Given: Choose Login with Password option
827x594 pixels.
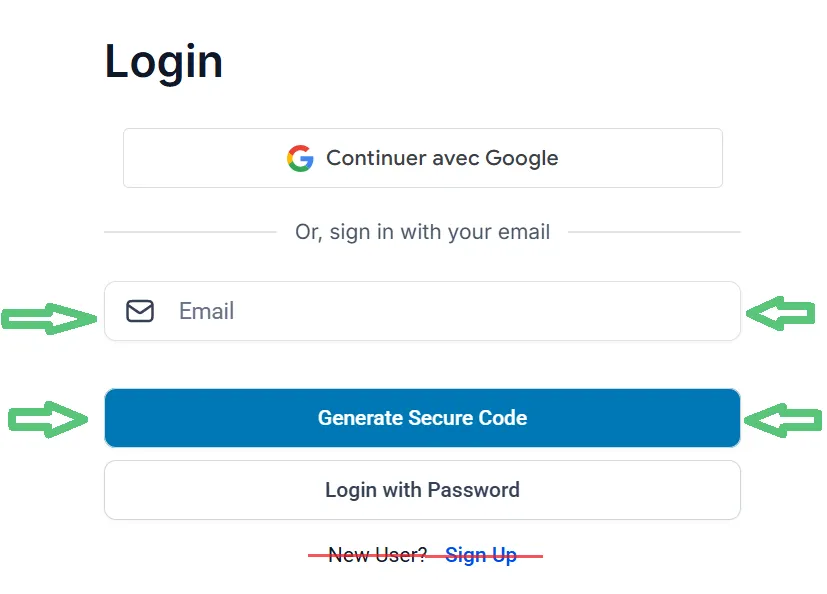Looking at the screenshot, I should [x=422, y=490].
